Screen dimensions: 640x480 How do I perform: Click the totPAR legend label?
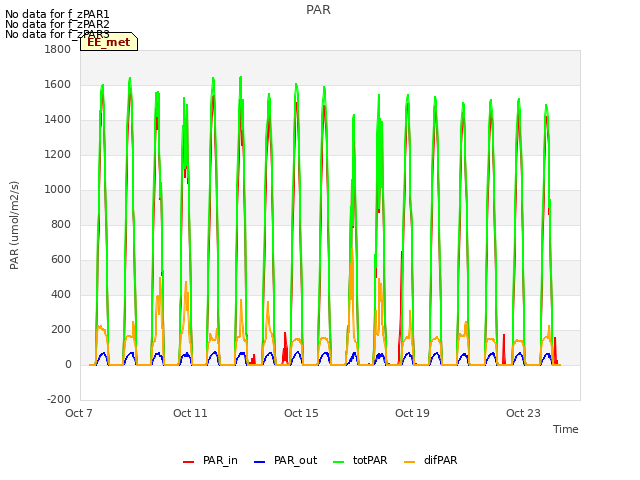[x=370, y=460]
